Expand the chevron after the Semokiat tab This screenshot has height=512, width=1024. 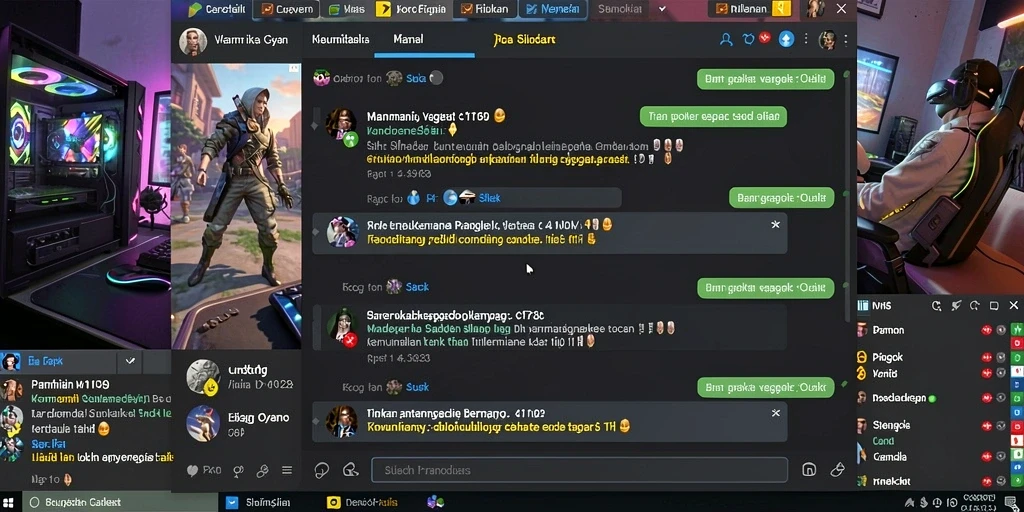pos(662,9)
